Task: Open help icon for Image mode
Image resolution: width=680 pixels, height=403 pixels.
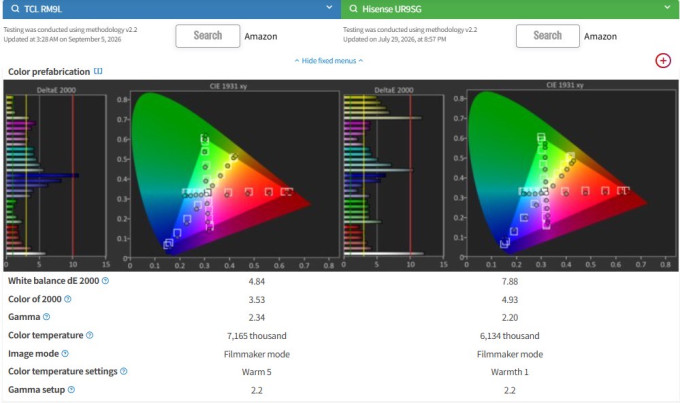Action: (x=65, y=354)
